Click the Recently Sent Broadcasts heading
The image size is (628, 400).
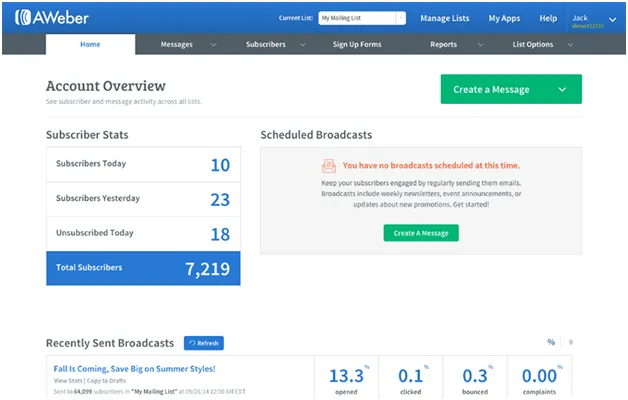(110, 343)
